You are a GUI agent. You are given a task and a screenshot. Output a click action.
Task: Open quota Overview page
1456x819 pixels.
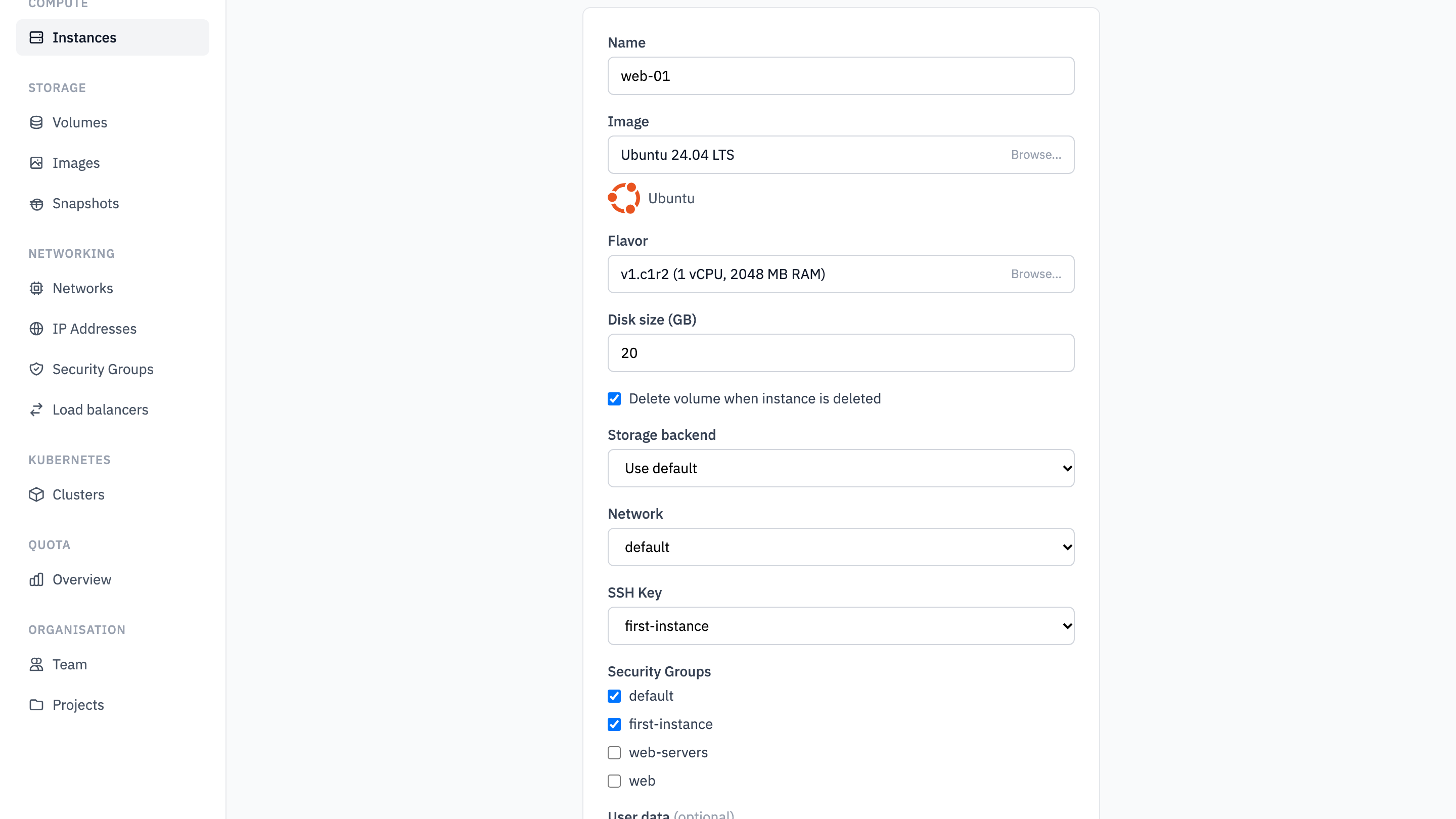(112, 579)
